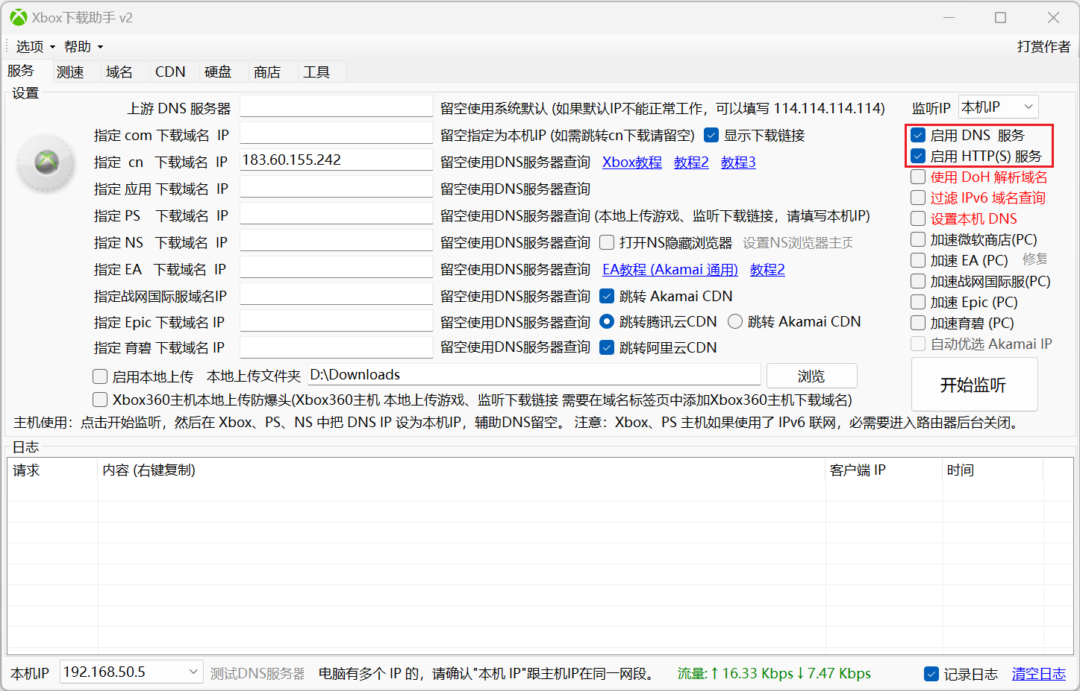
Task: Click the 开始监听 button
Action: click(973, 384)
